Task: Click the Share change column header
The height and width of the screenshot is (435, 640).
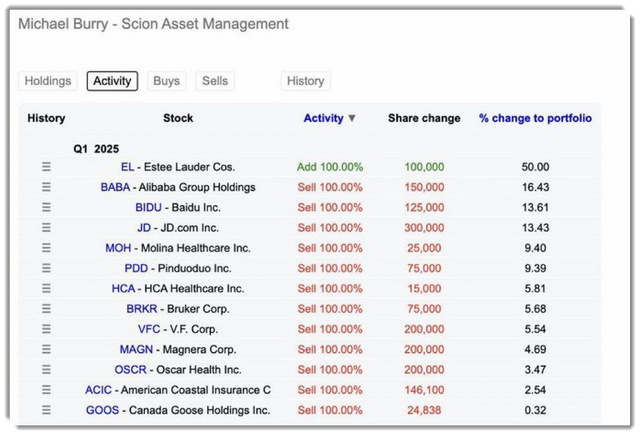Action: pos(424,118)
